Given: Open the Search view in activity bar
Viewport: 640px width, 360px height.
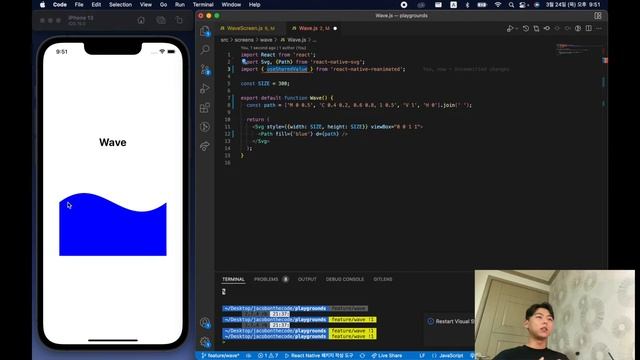Looking at the screenshot, I should point(205,50).
